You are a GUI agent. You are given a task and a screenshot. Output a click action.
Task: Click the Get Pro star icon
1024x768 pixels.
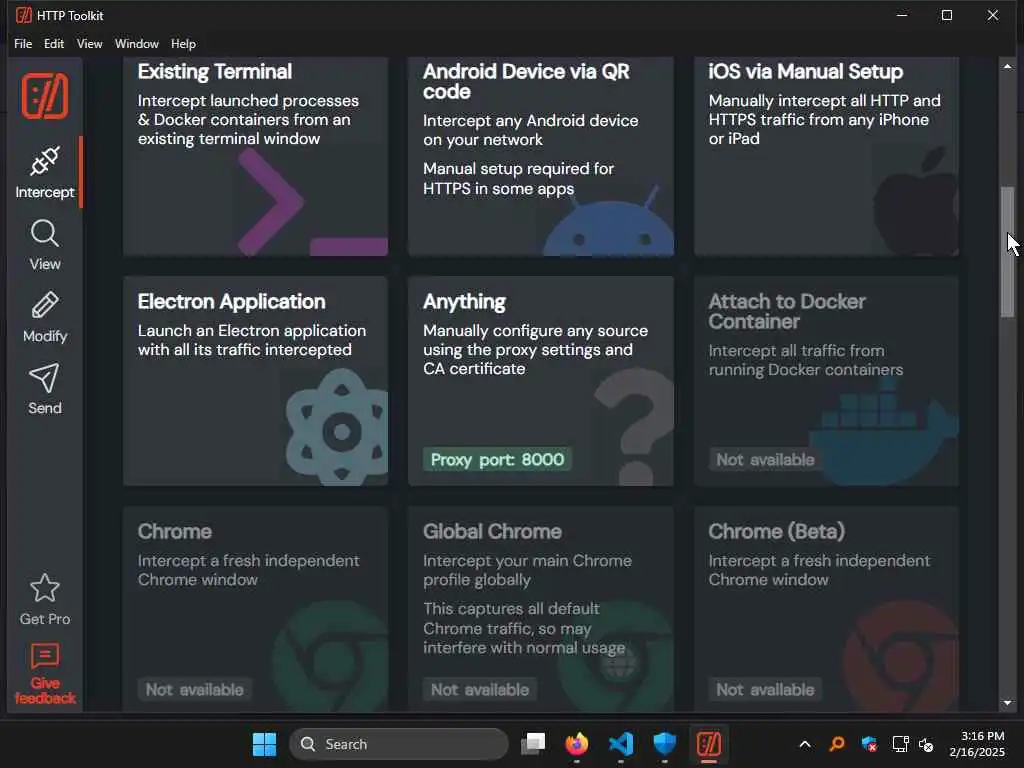point(44,588)
